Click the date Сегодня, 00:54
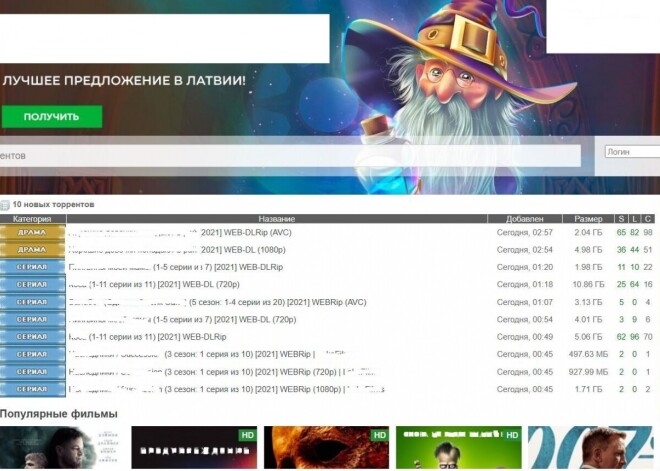Image resolution: width=660 pixels, height=471 pixels. tap(525, 319)
